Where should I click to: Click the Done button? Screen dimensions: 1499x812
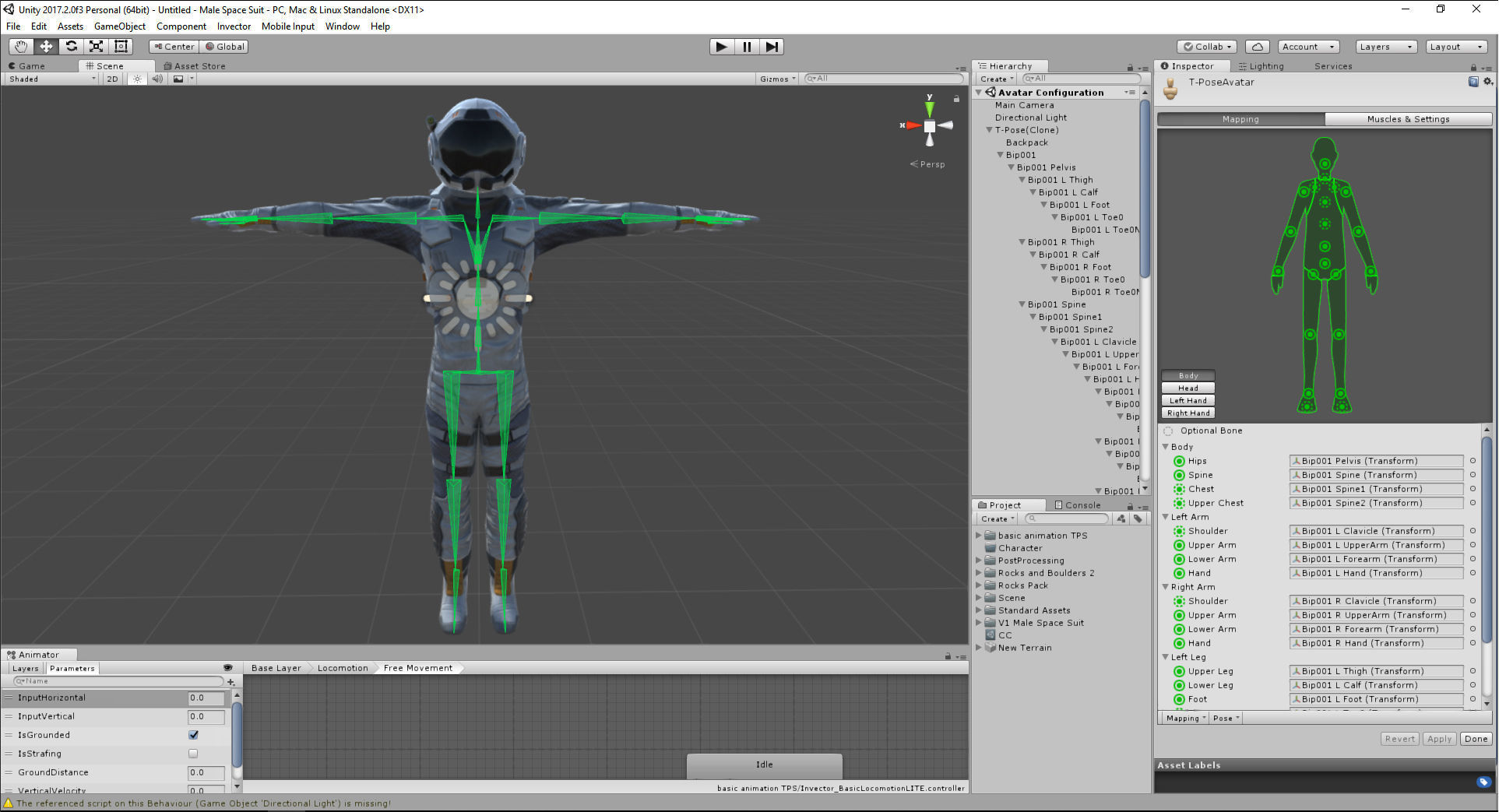click(1476, 739)
